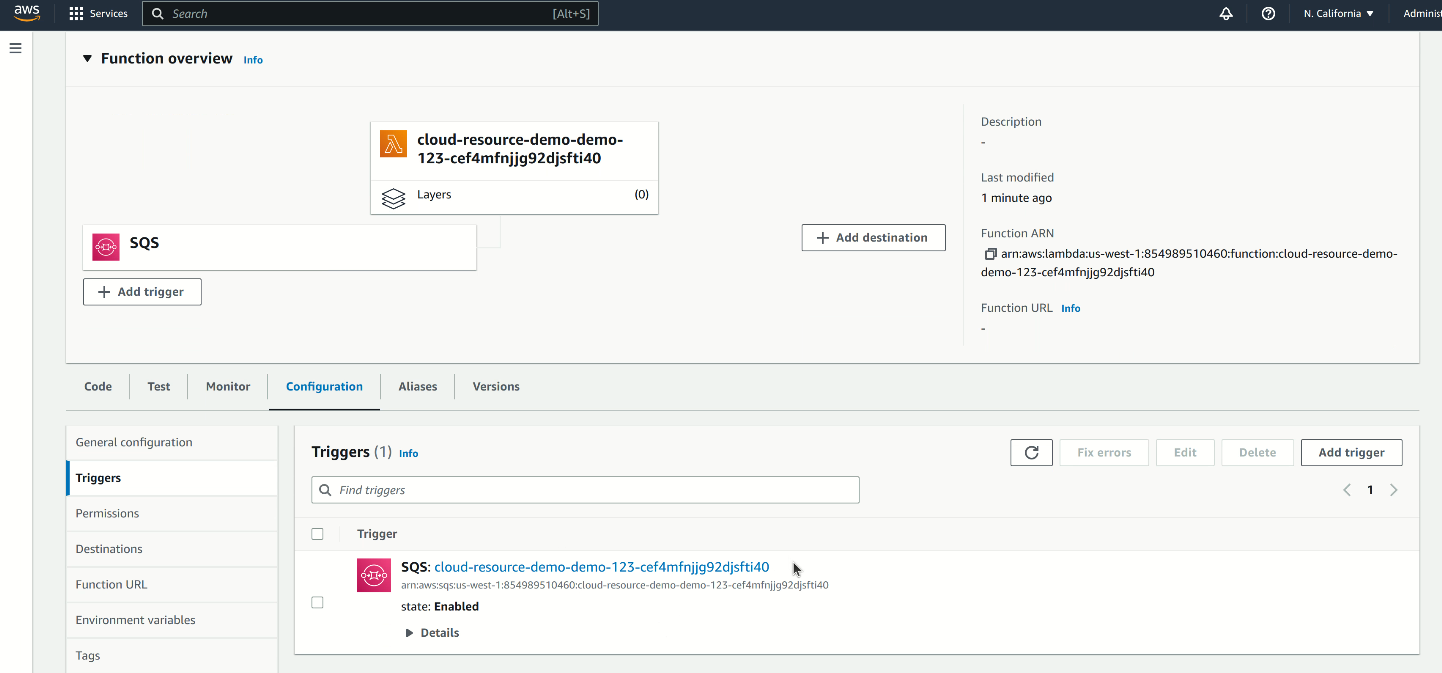Click Add trigger in function overview
Viewport: 1442px width, 673px height.
pyautogui.click(x=142, y=292)
